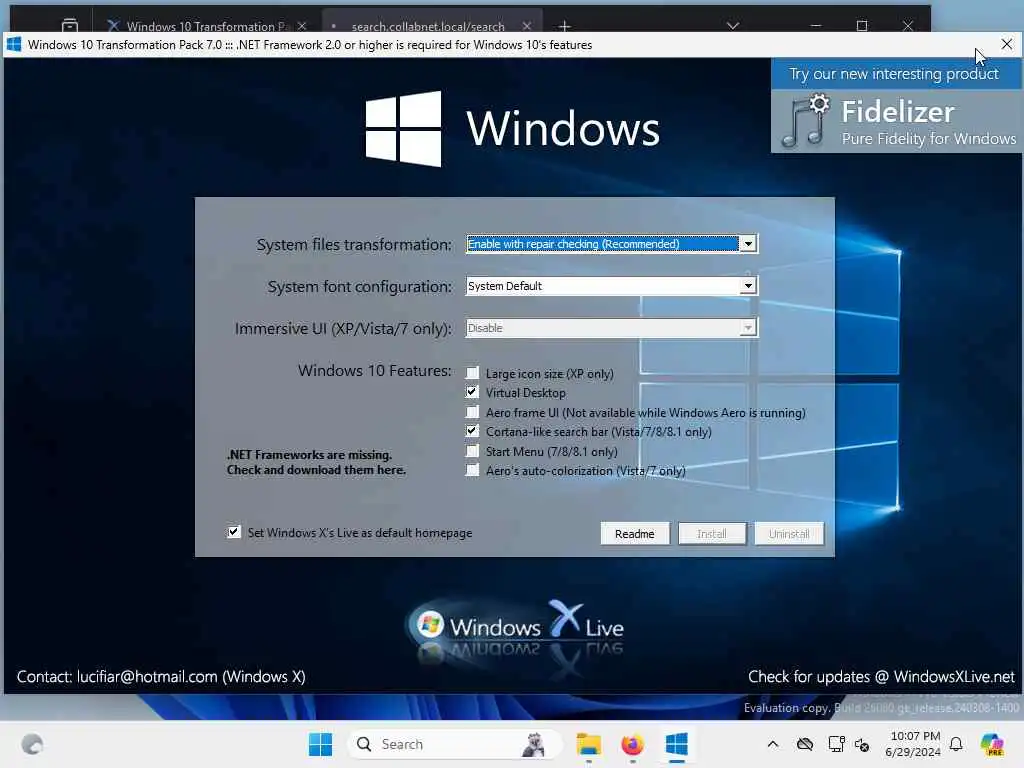Click the widgets icon at taskbar left
This screenshot has height=768, width=1024.
pos(32,744)
